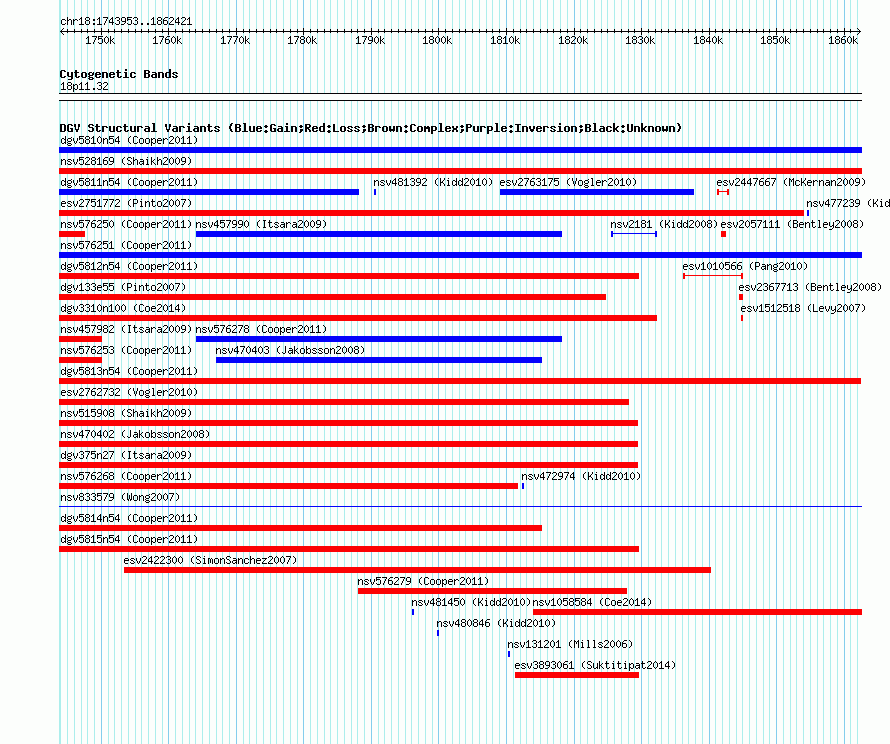
Task: Select the blue bar under dgv5810n54
Action: pos(460,150)
